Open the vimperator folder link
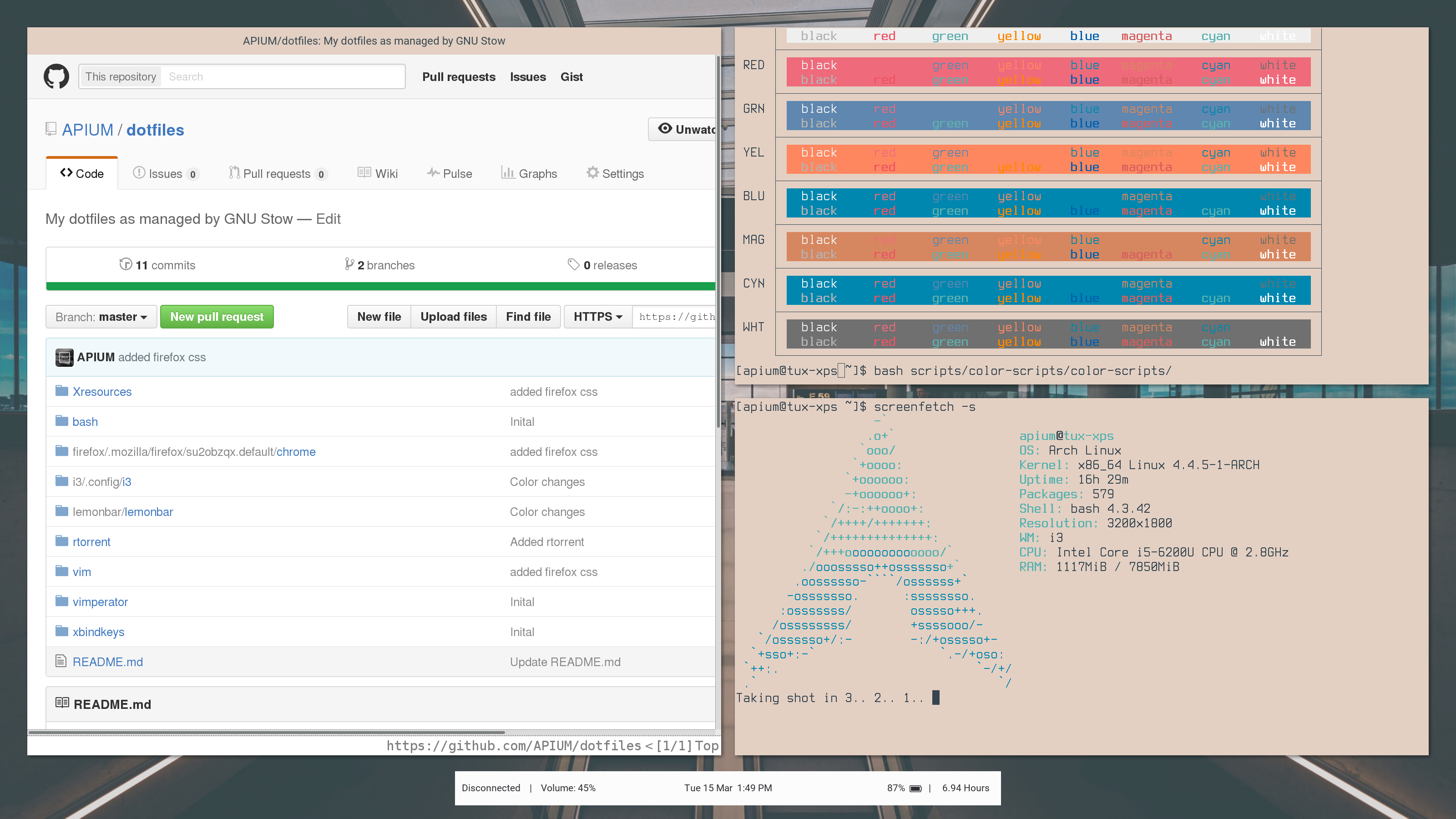Image resolution: width=1456 pixels, height=819 pixels. [100, 602]
